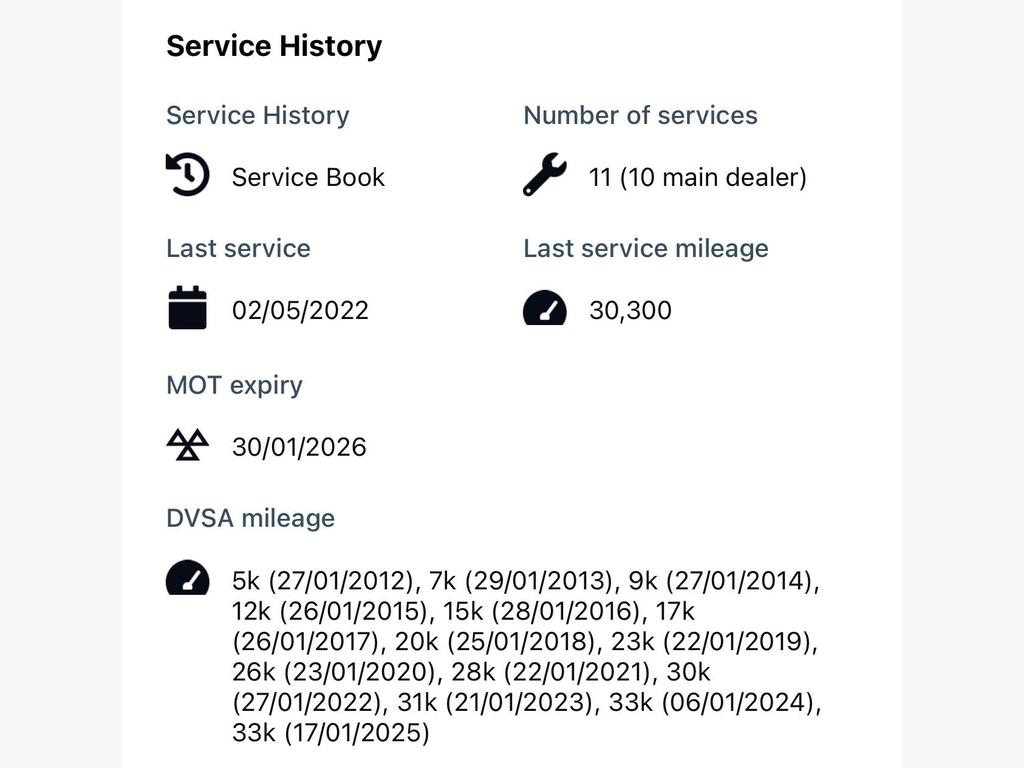This screenshot has width=1024, height=768.
Task: Click the MOT expiry date 30/01/2026
Action: tap(299, 447)
